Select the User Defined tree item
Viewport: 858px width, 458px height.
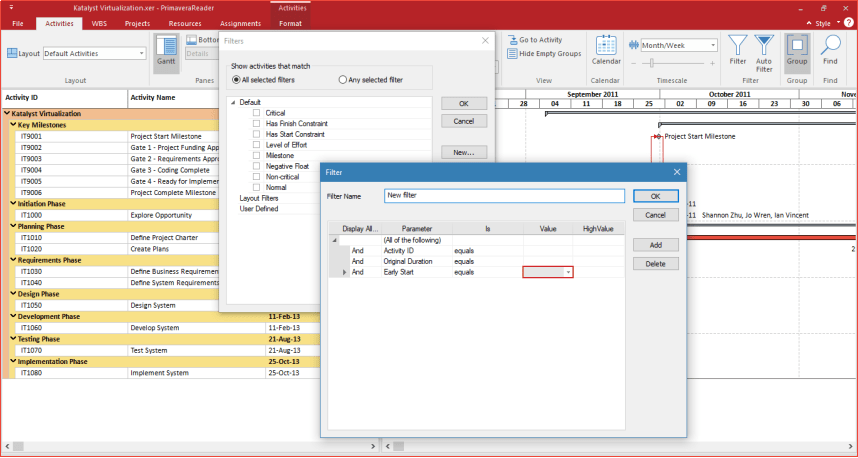tap(259, 208)
